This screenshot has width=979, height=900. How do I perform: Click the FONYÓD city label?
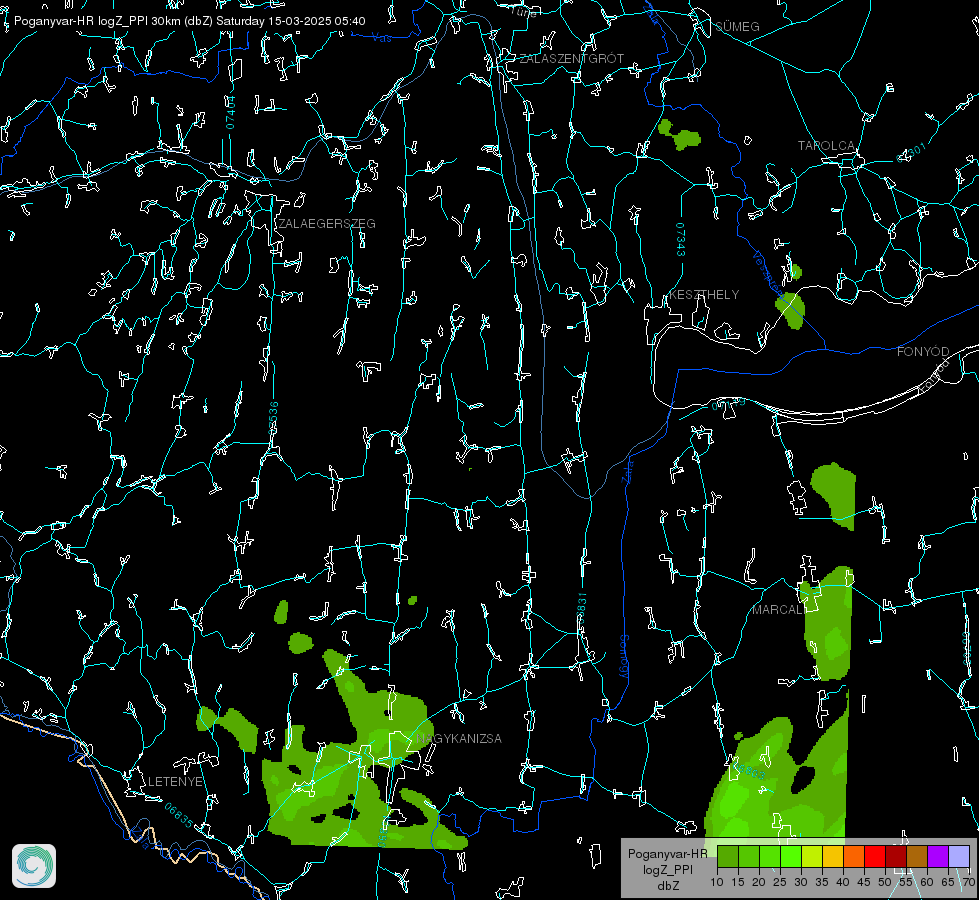[923, 352]
